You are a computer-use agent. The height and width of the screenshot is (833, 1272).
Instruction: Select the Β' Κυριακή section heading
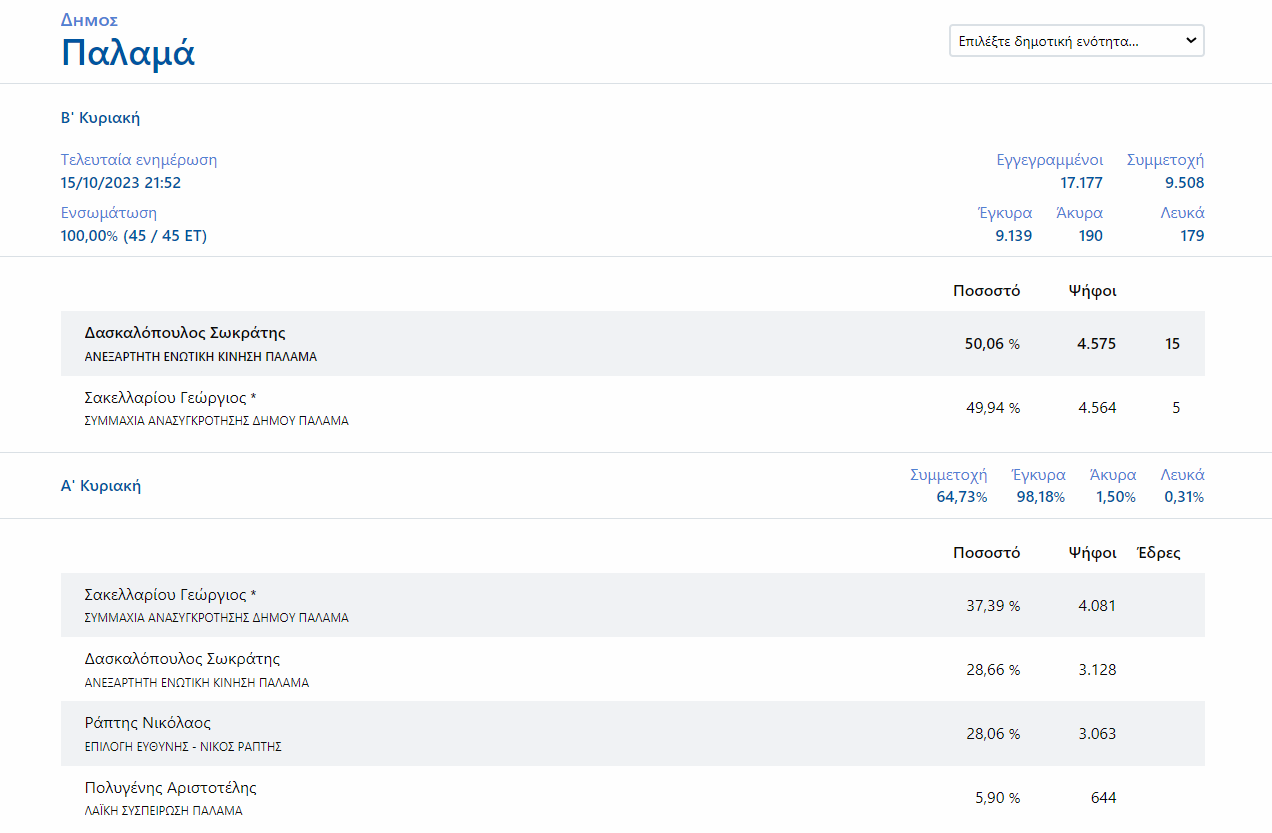(x=100, y=118)
